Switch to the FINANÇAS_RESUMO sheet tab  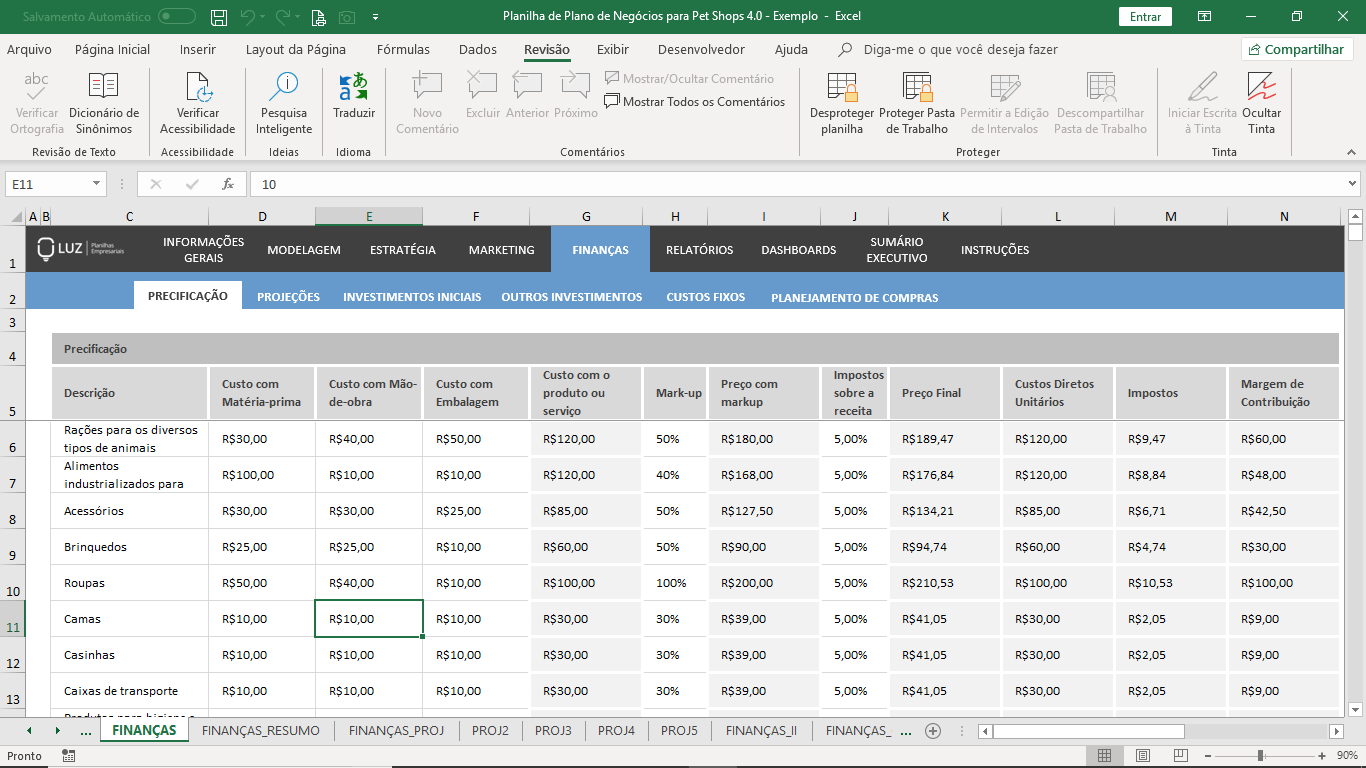click(261, 731)
